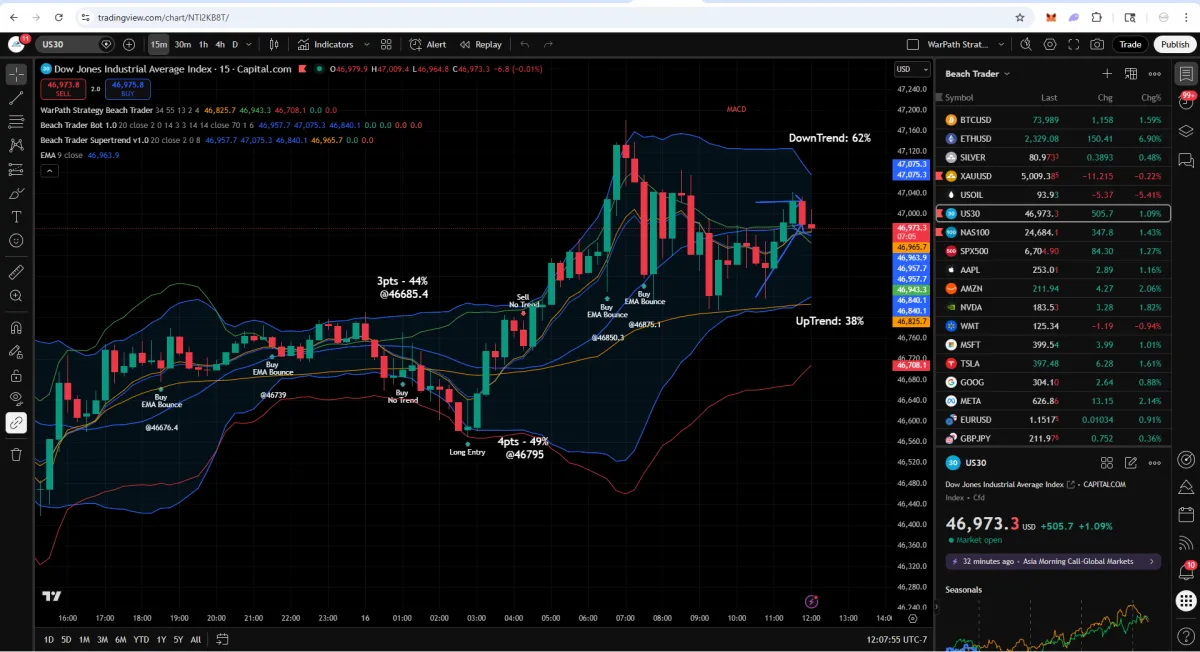Open the quick search icon
Screen dimensions: 1200x652
pos(1025,44)
